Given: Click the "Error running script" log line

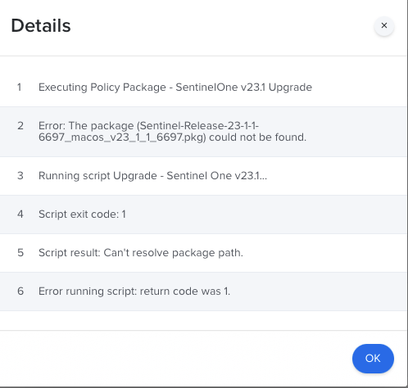Looking at the screenshot, I should 134,291.
